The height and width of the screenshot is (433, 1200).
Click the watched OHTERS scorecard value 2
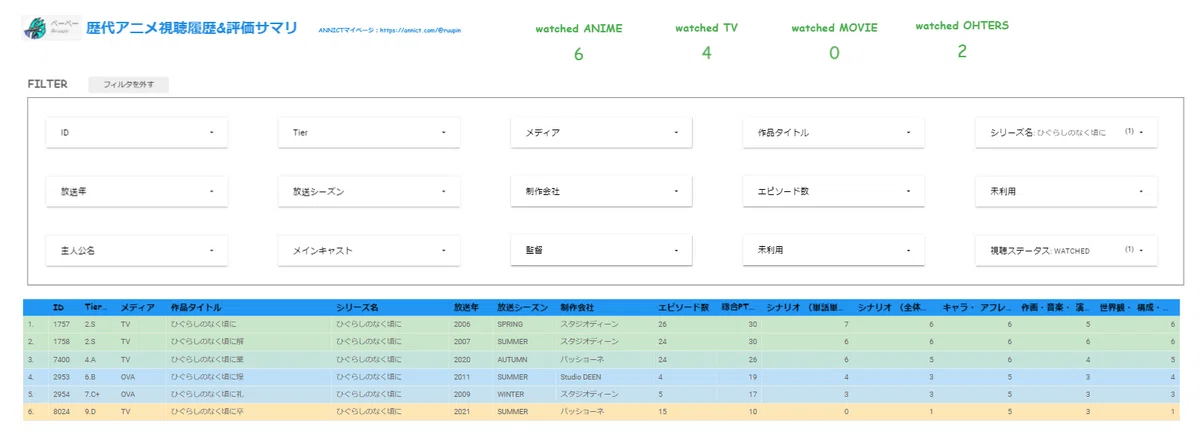coord(962,51)
